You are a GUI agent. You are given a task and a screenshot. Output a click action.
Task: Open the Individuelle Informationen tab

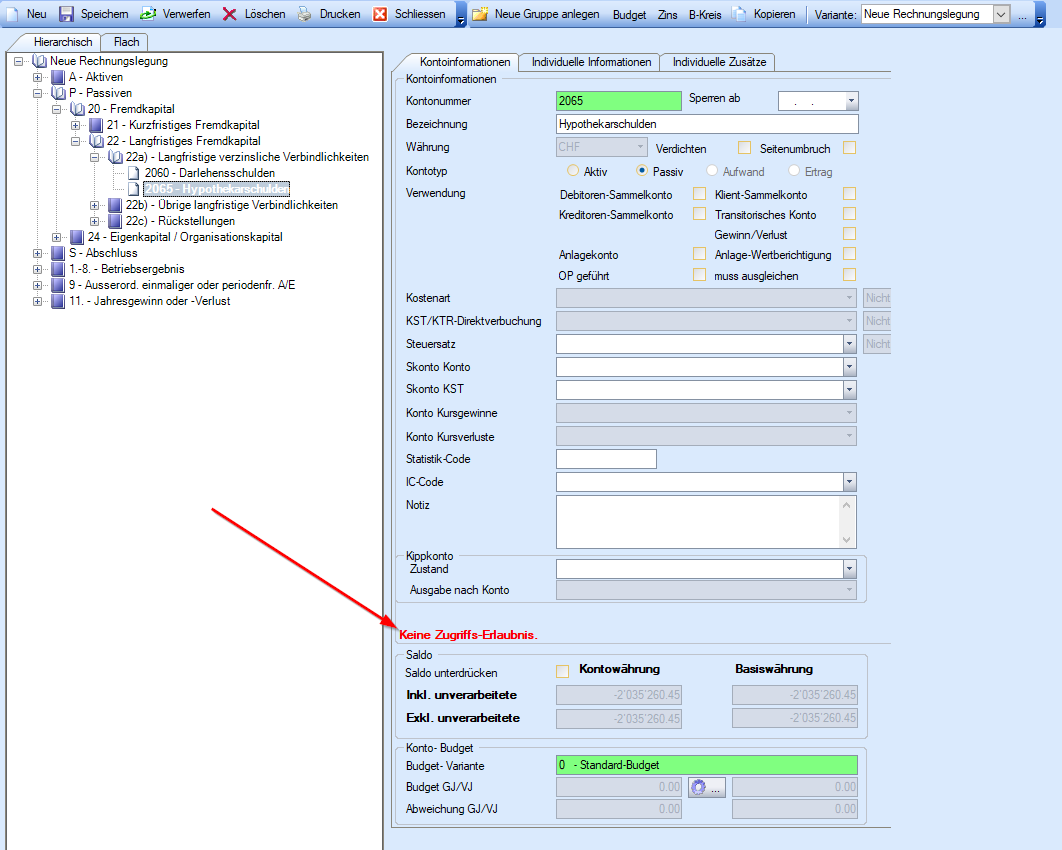click(x=591, y=62)
